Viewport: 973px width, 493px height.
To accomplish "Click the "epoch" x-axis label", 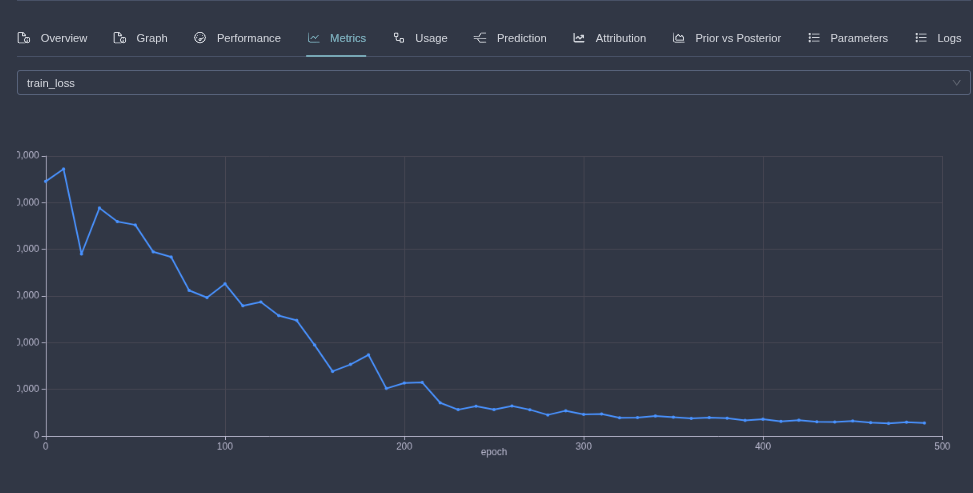I will pyautogui.click(x=494, y=451).
